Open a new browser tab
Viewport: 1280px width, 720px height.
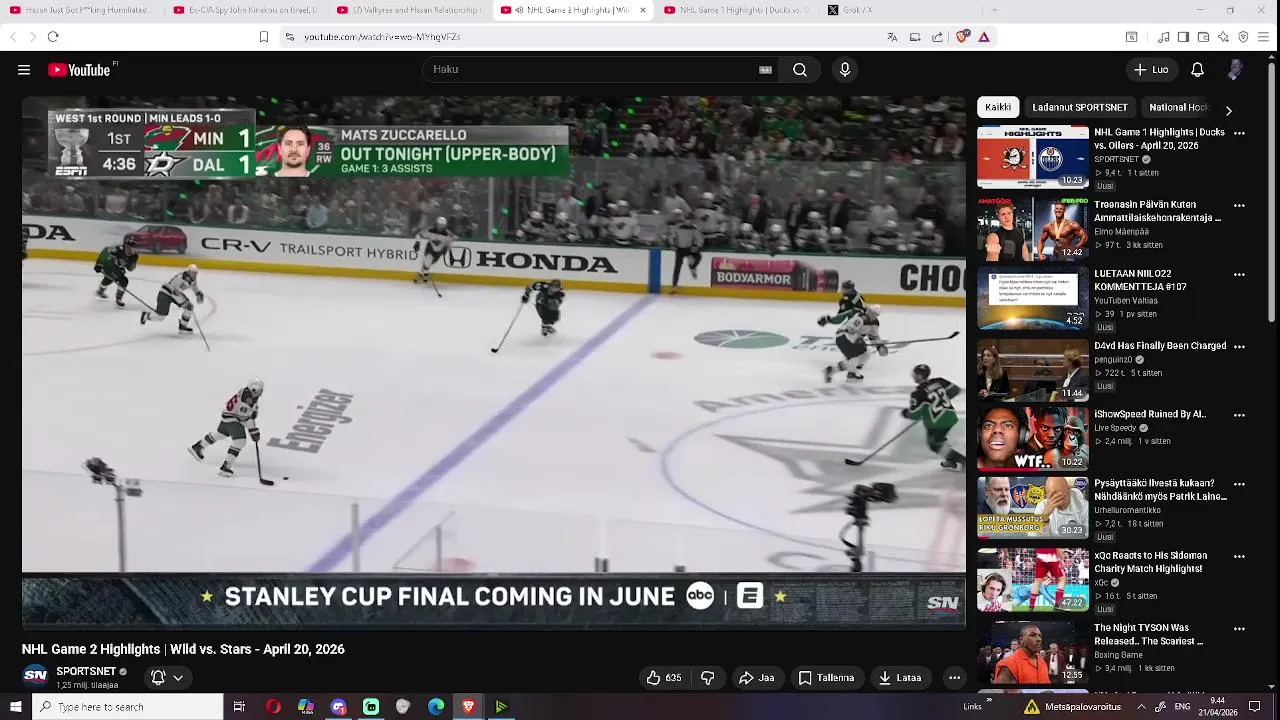[994, 10]
